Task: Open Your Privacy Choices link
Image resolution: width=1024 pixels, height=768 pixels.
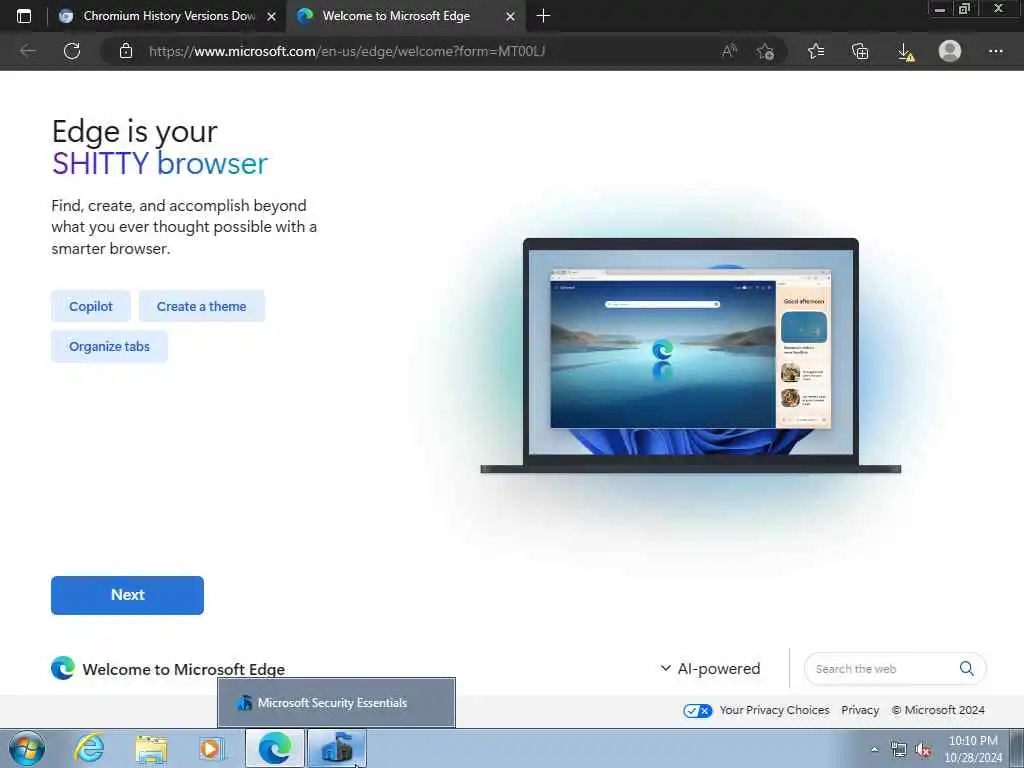Action: pyautogui.click(x=774, y=710)
